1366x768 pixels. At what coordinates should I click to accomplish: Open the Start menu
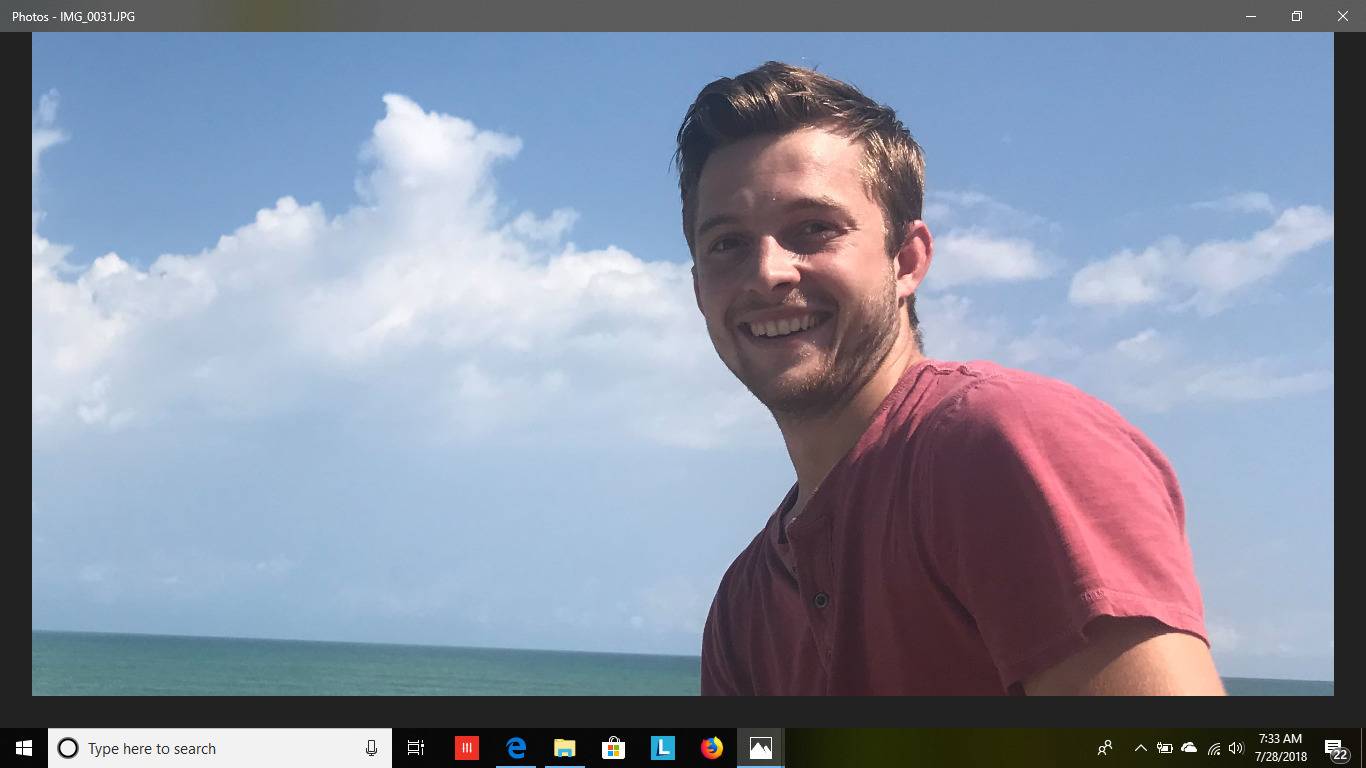tap(22, 747)
